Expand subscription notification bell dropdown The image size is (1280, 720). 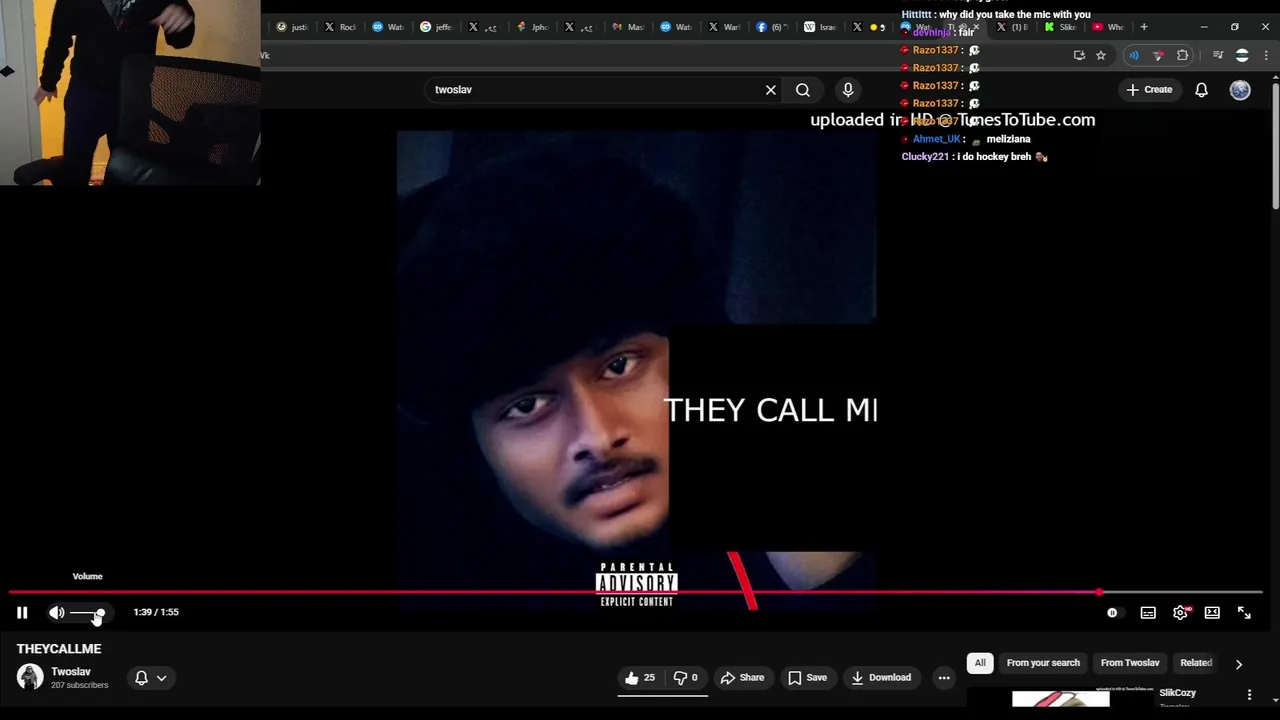coord(150,678)
